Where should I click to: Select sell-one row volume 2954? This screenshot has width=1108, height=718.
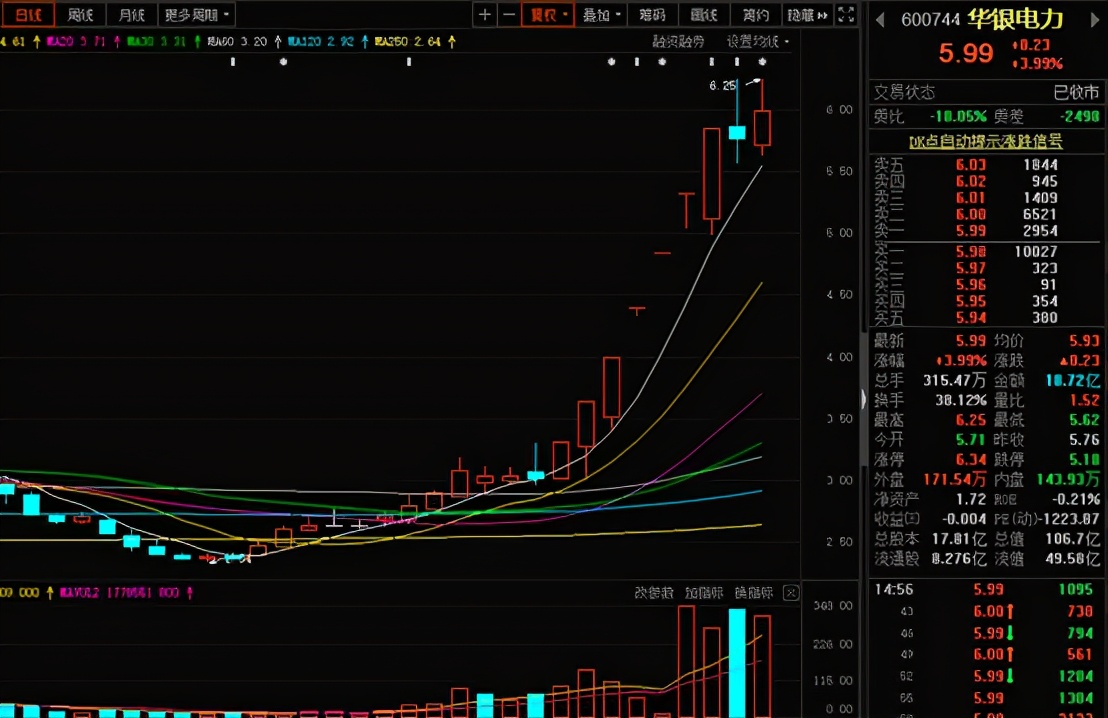pos(1039,230)
